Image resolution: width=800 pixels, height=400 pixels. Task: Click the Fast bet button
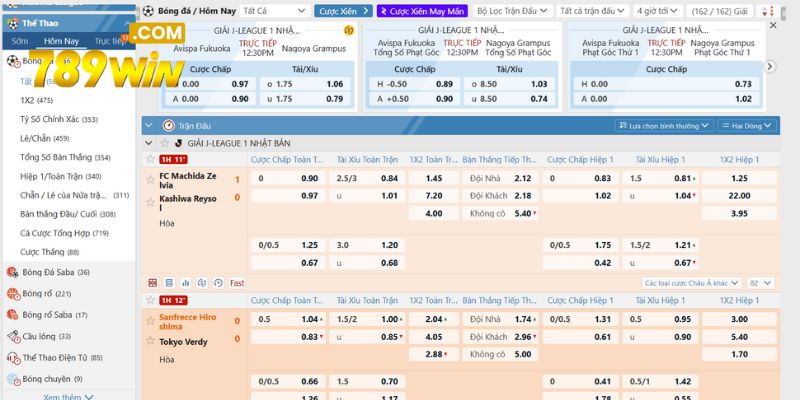(x=237, y=283)
